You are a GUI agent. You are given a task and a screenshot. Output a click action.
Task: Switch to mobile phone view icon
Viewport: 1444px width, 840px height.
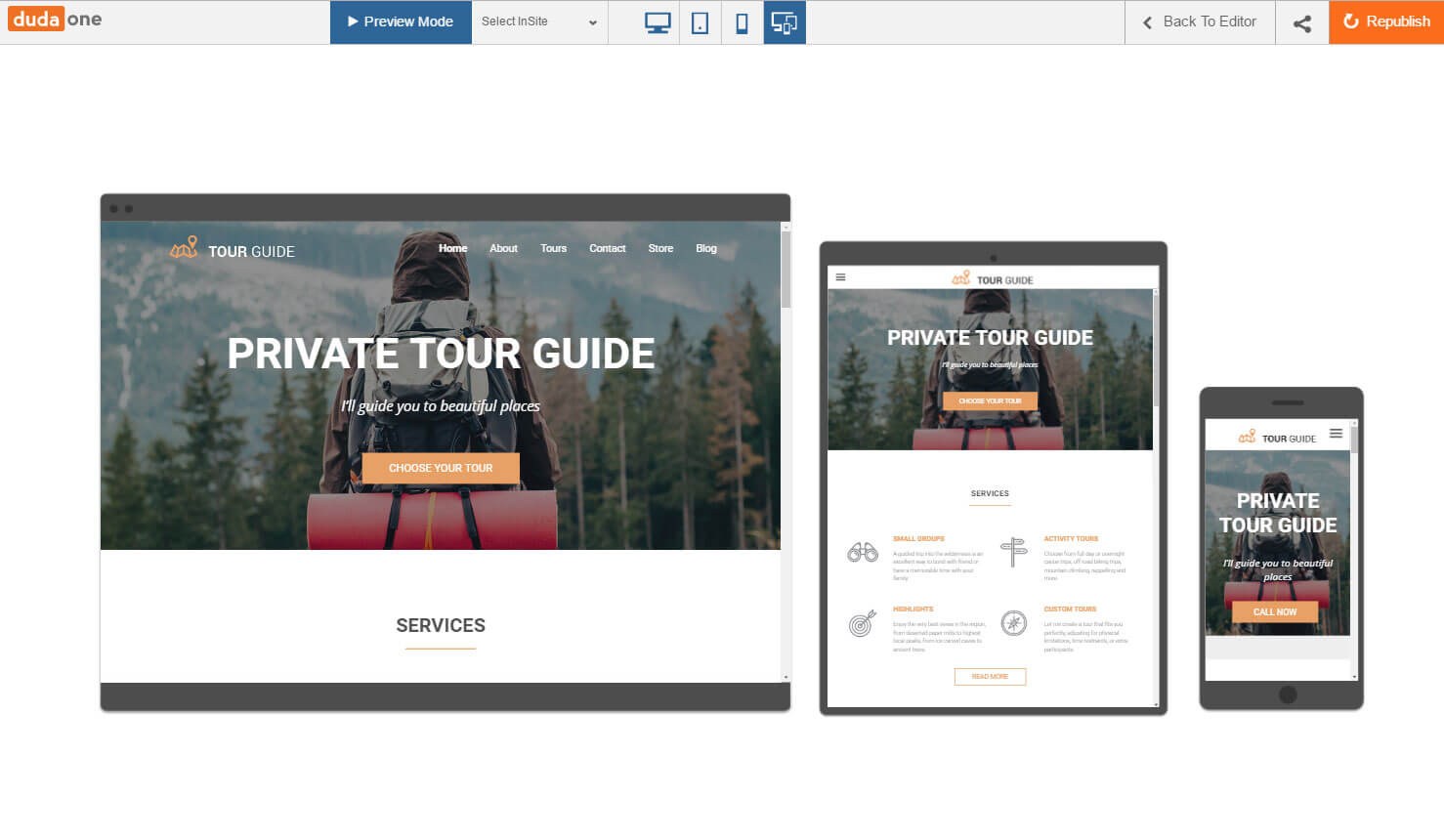743,22
